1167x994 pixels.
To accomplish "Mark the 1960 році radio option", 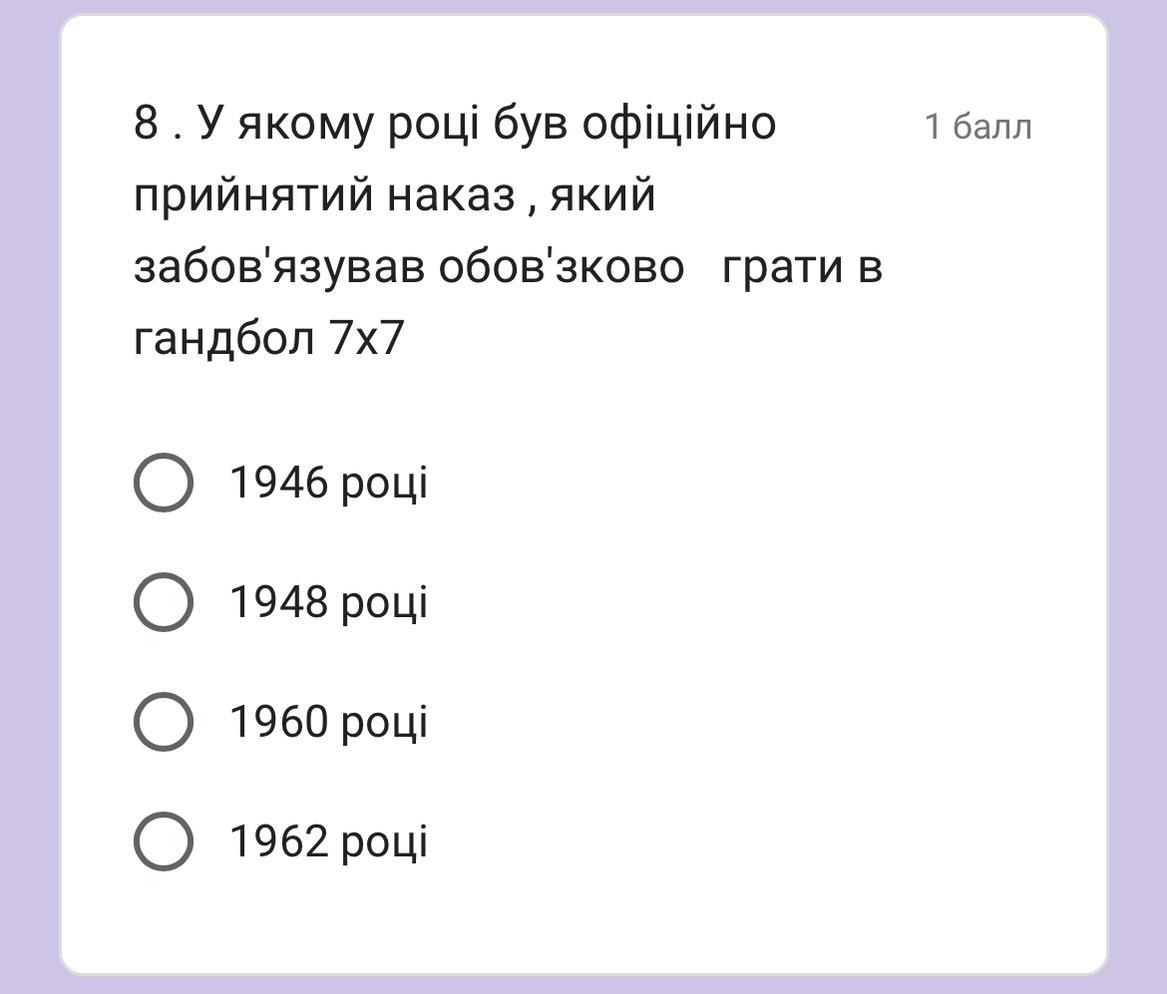I will (163, 722).
